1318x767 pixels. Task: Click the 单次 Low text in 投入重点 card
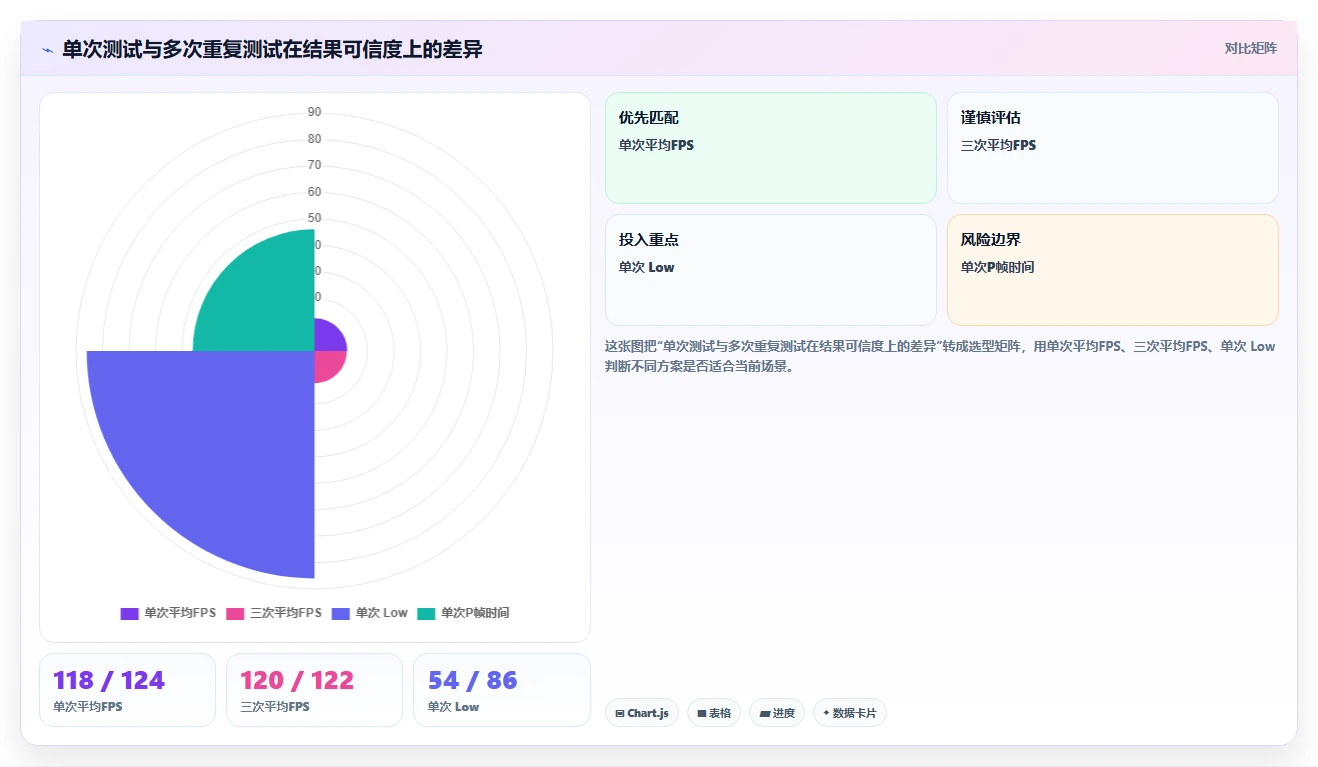647,267
